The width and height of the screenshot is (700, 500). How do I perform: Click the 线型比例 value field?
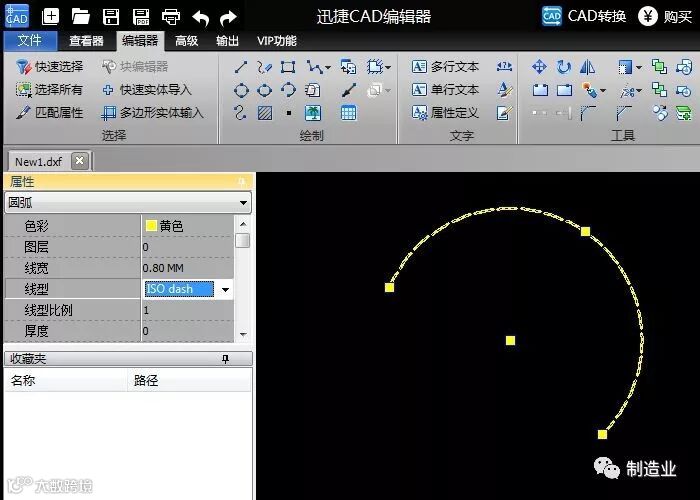188,310
